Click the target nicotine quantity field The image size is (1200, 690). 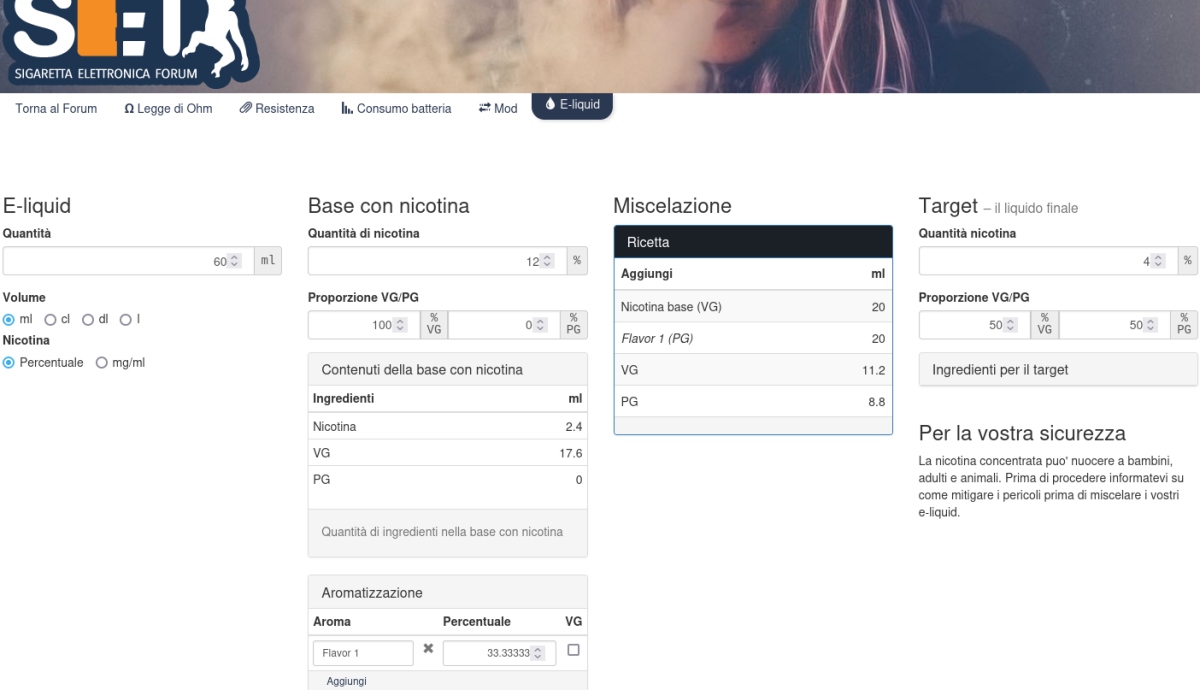[1048, 261]
